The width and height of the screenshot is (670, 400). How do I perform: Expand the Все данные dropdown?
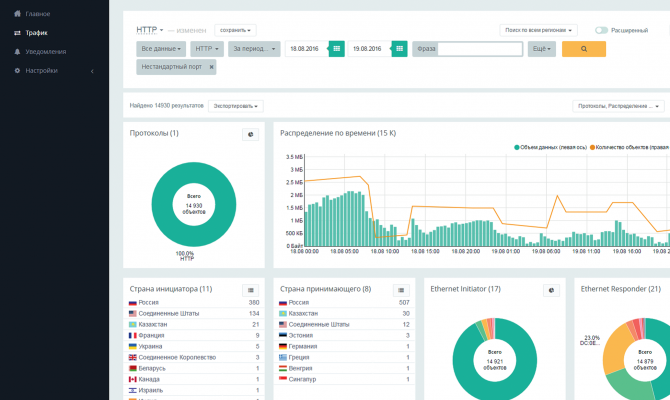point(161,49)
